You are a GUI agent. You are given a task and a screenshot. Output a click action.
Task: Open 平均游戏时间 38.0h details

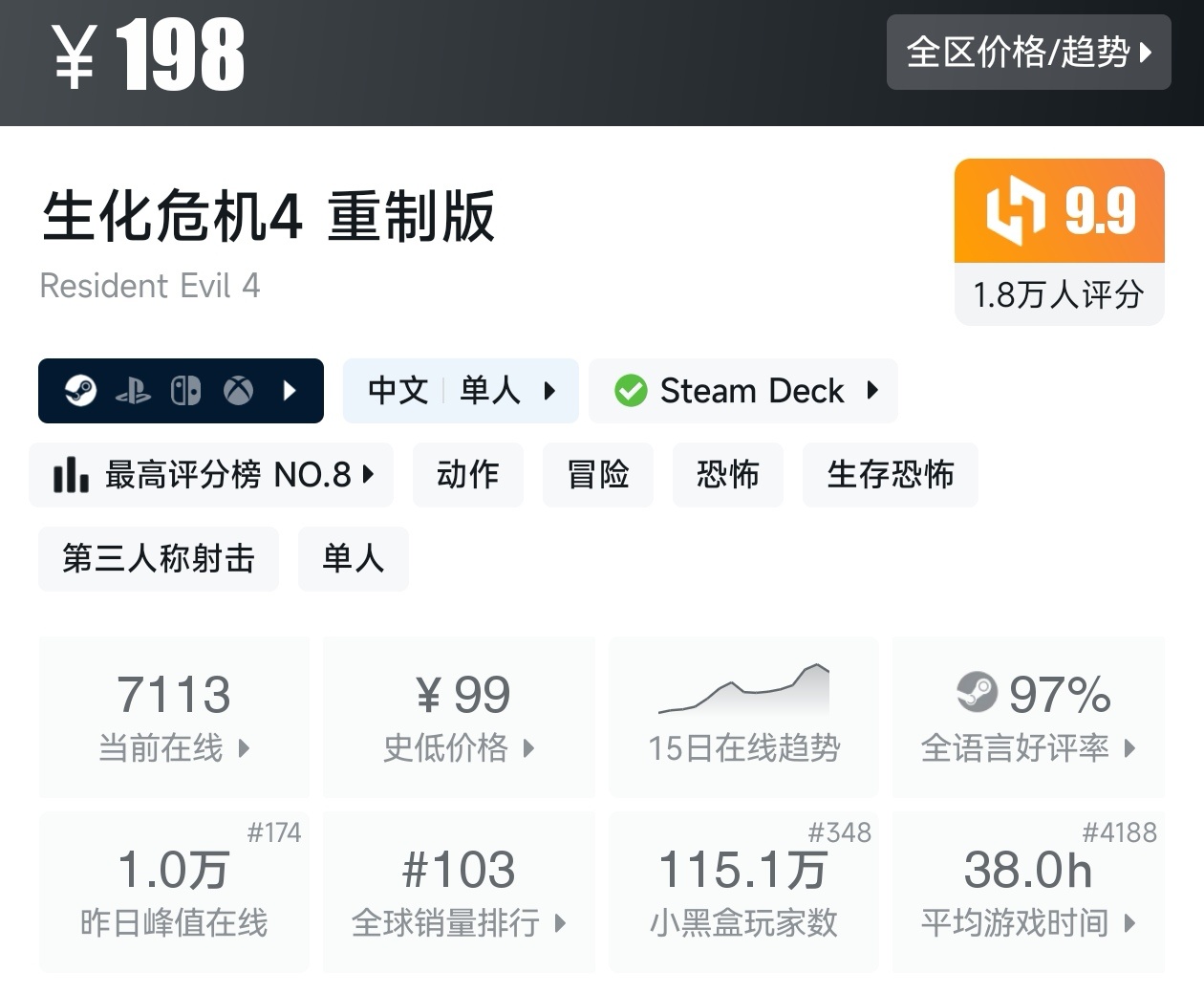pyautogui.click(x=1028, y=892)
